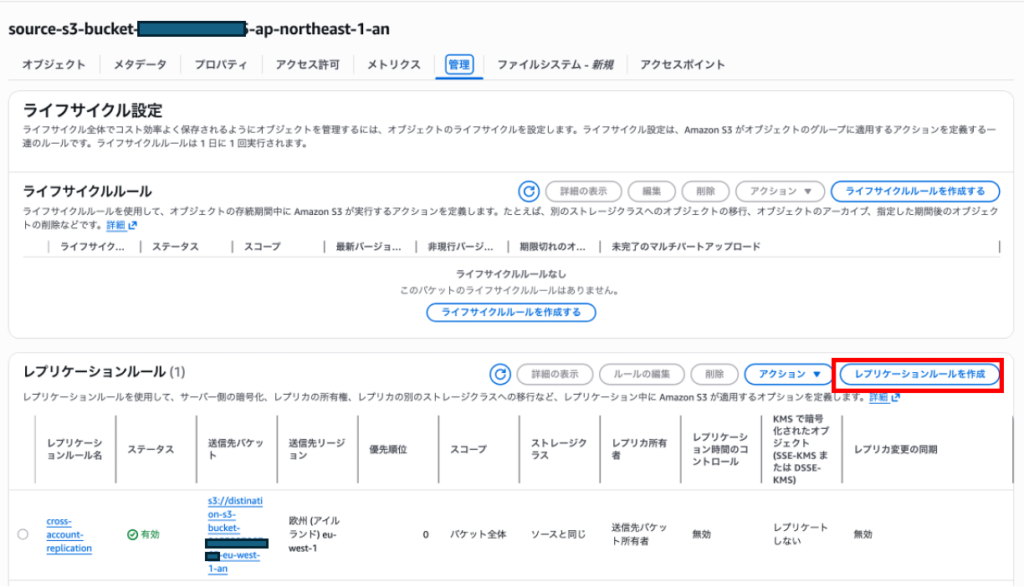Click lifecycle 詳細の表示 button
Image resolution: width=1024 pixels, height=587 pixels.
click(583, 191)
